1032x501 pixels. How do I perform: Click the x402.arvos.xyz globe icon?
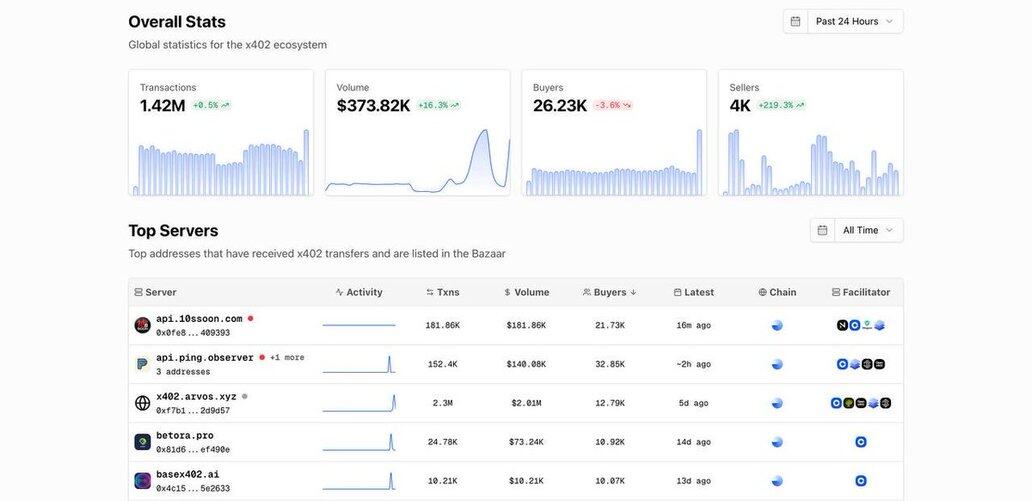tap(143, 403)
